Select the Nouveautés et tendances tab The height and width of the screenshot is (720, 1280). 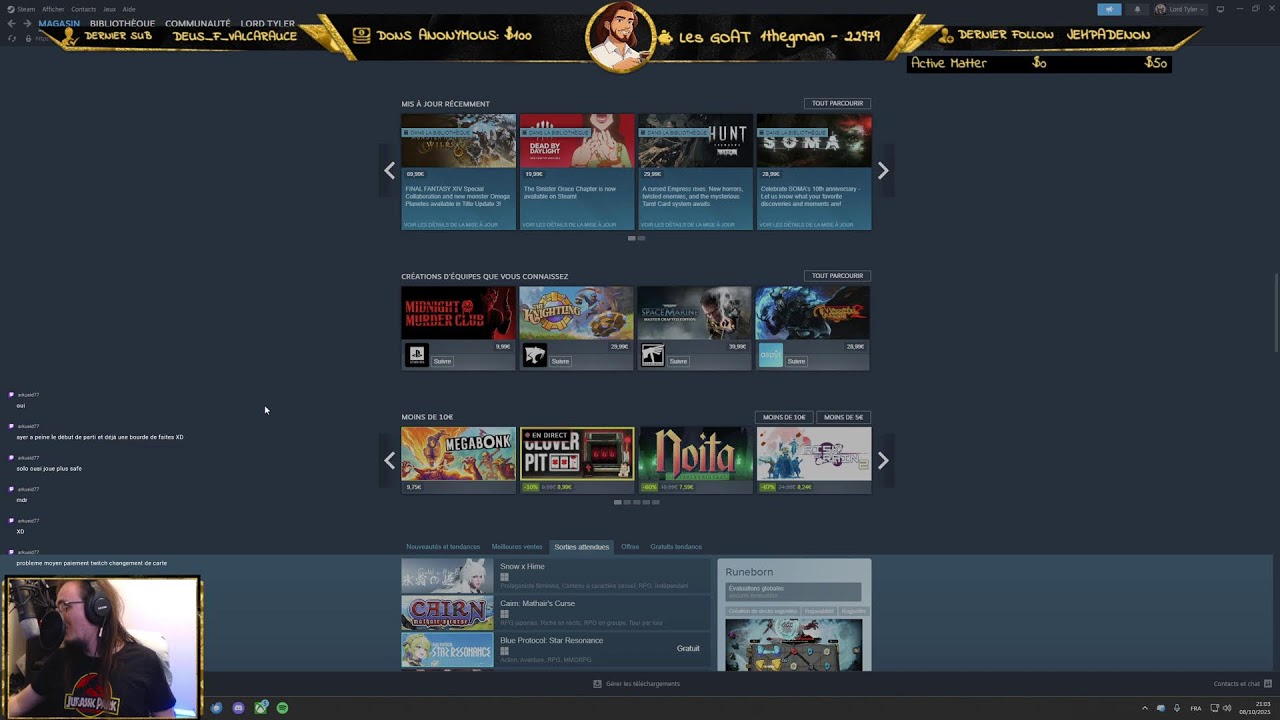(443, 547)
